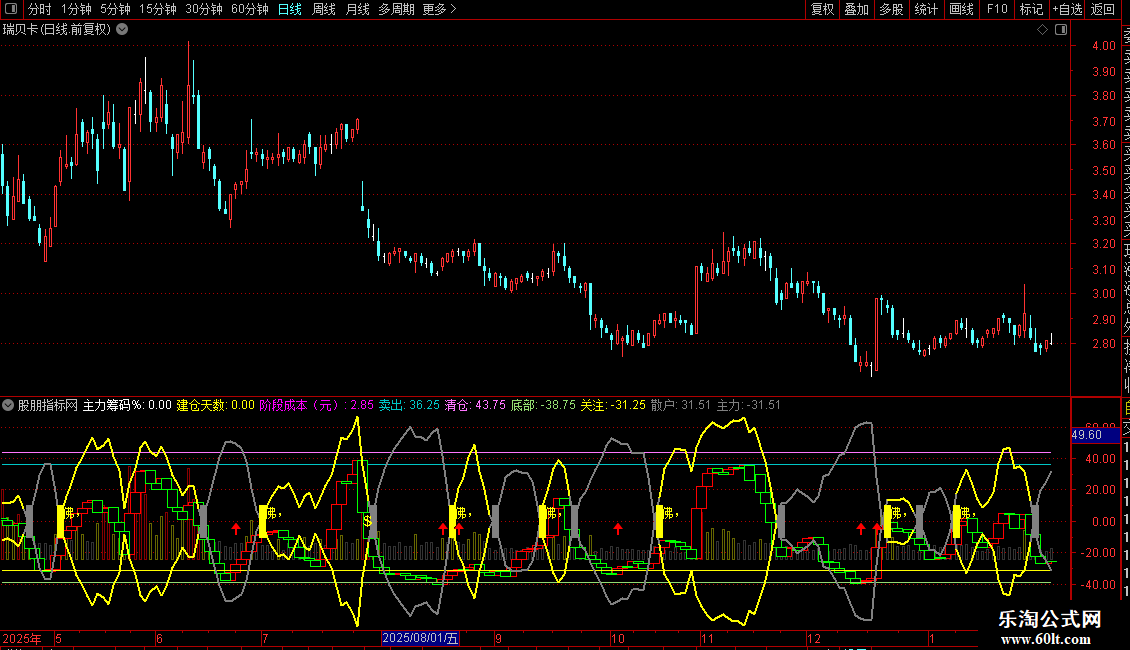The image size is (1130, 650).
Task: Open the 画线 drawing tools
Action: tap(961, 9)
